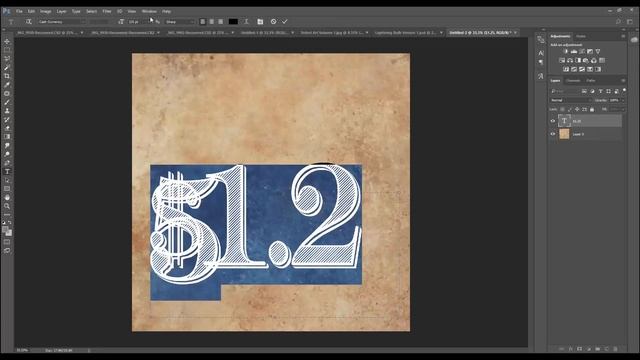Select the Zoom tool
This screenshot has height=360, width=640.
tap(7, 206)
